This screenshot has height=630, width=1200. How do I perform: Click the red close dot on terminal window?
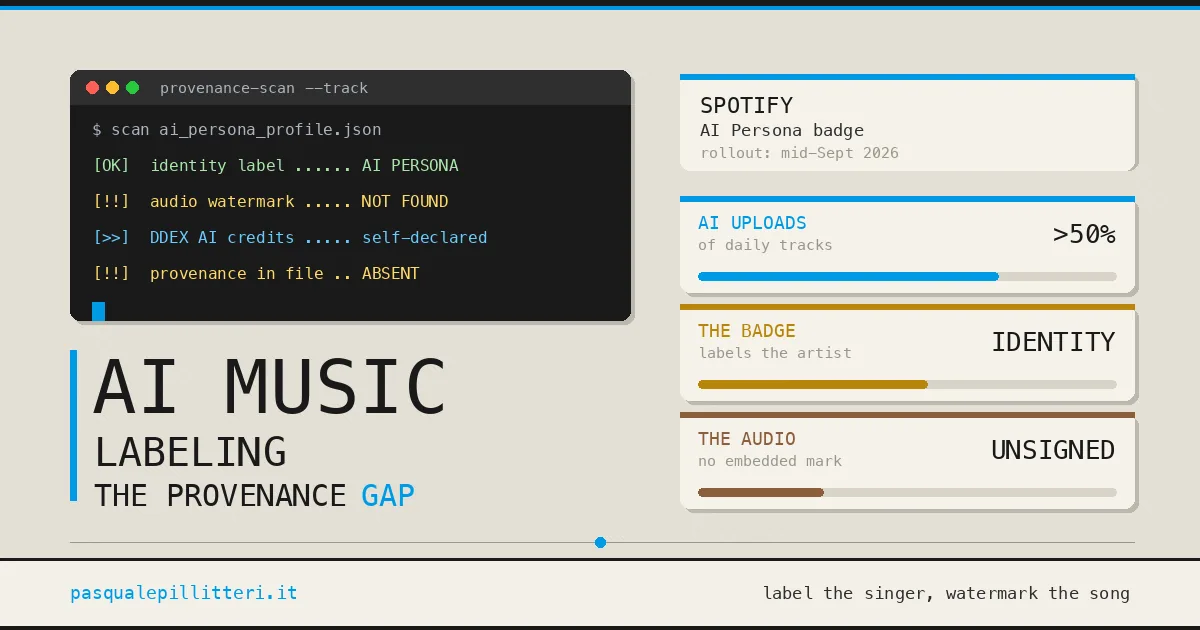click(92, 88)
